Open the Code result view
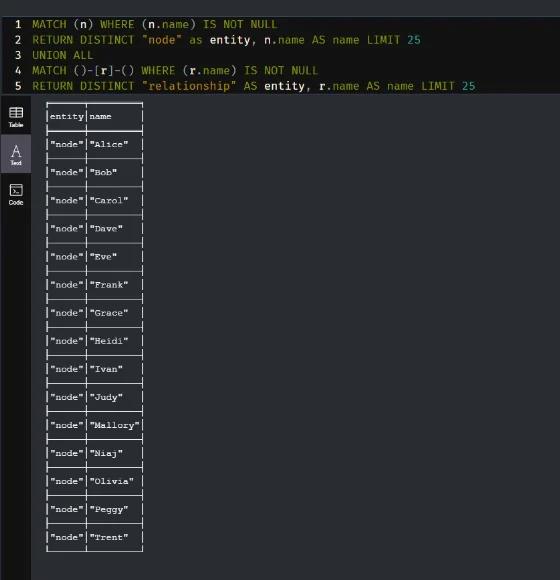The image size is (560, 580). pyautogui.click(x=16, y=194)
